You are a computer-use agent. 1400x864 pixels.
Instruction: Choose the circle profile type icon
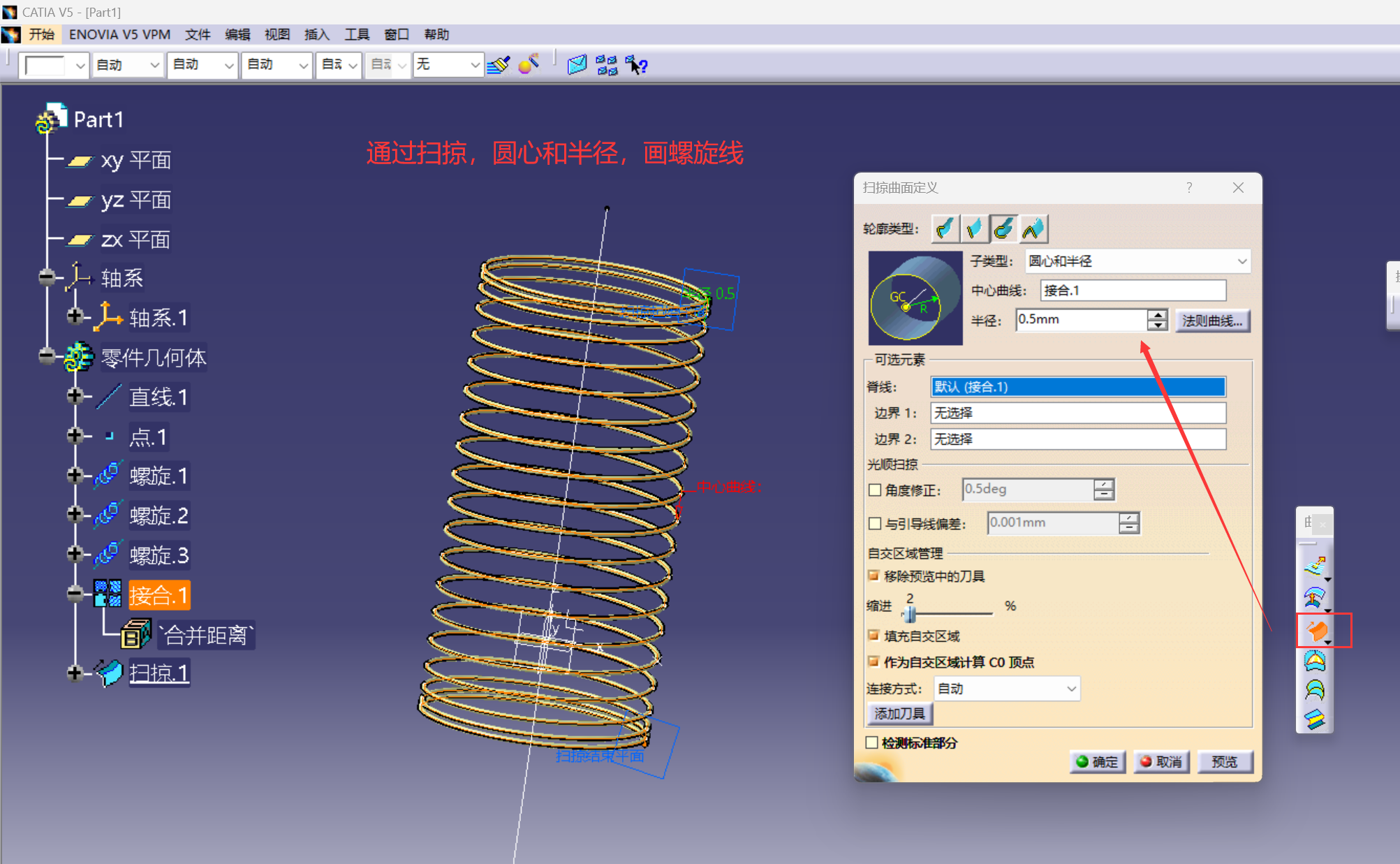(x=1003, y=228)
